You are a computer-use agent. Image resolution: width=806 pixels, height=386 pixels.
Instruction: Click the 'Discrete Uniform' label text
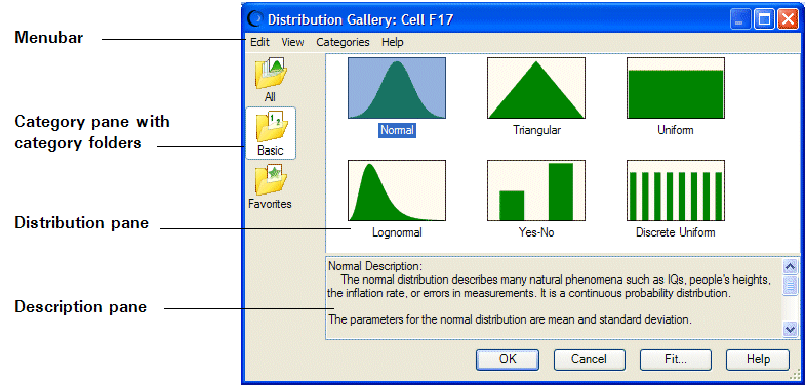tap(675, 232)
